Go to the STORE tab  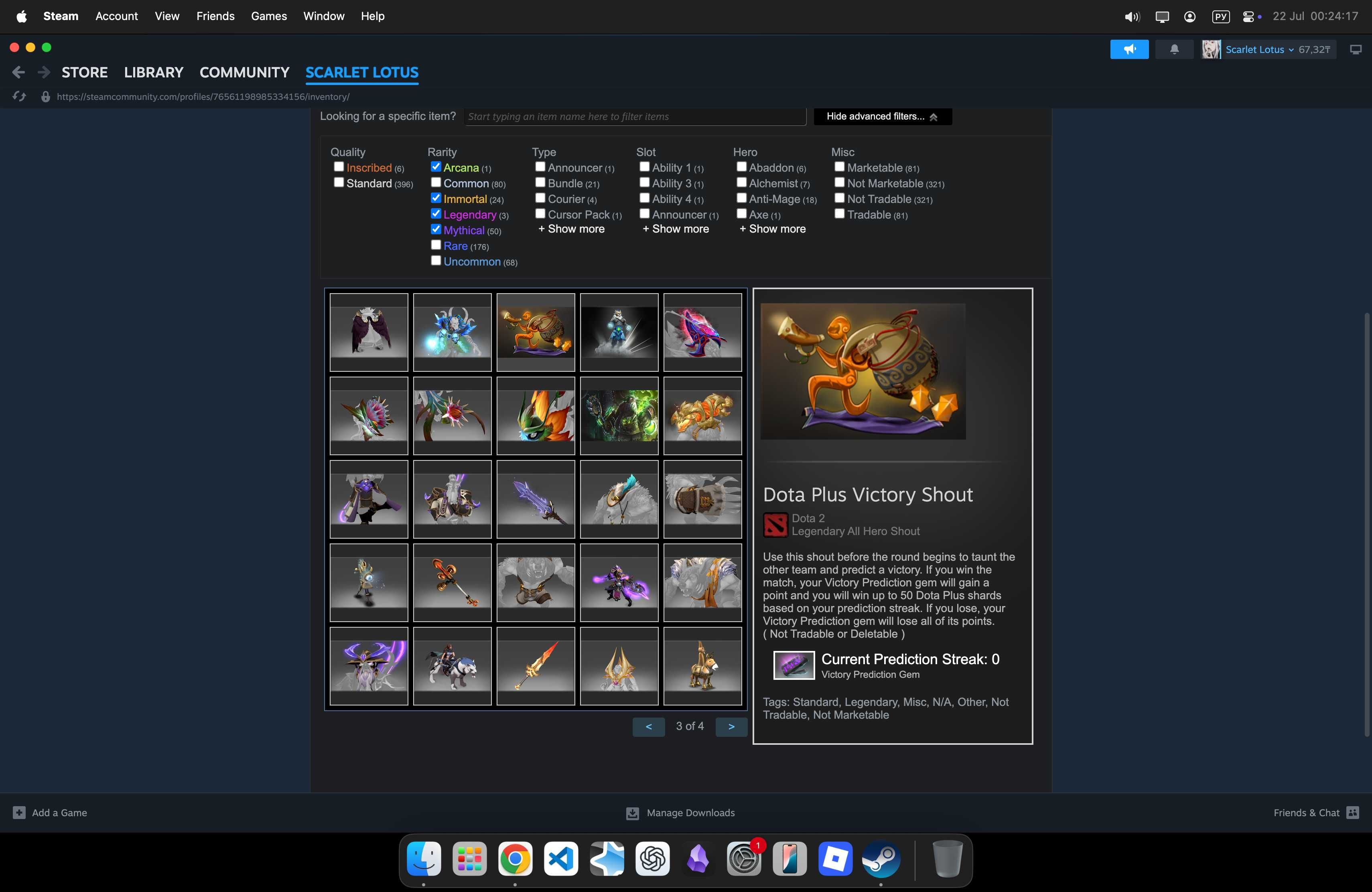pos(85,73)
